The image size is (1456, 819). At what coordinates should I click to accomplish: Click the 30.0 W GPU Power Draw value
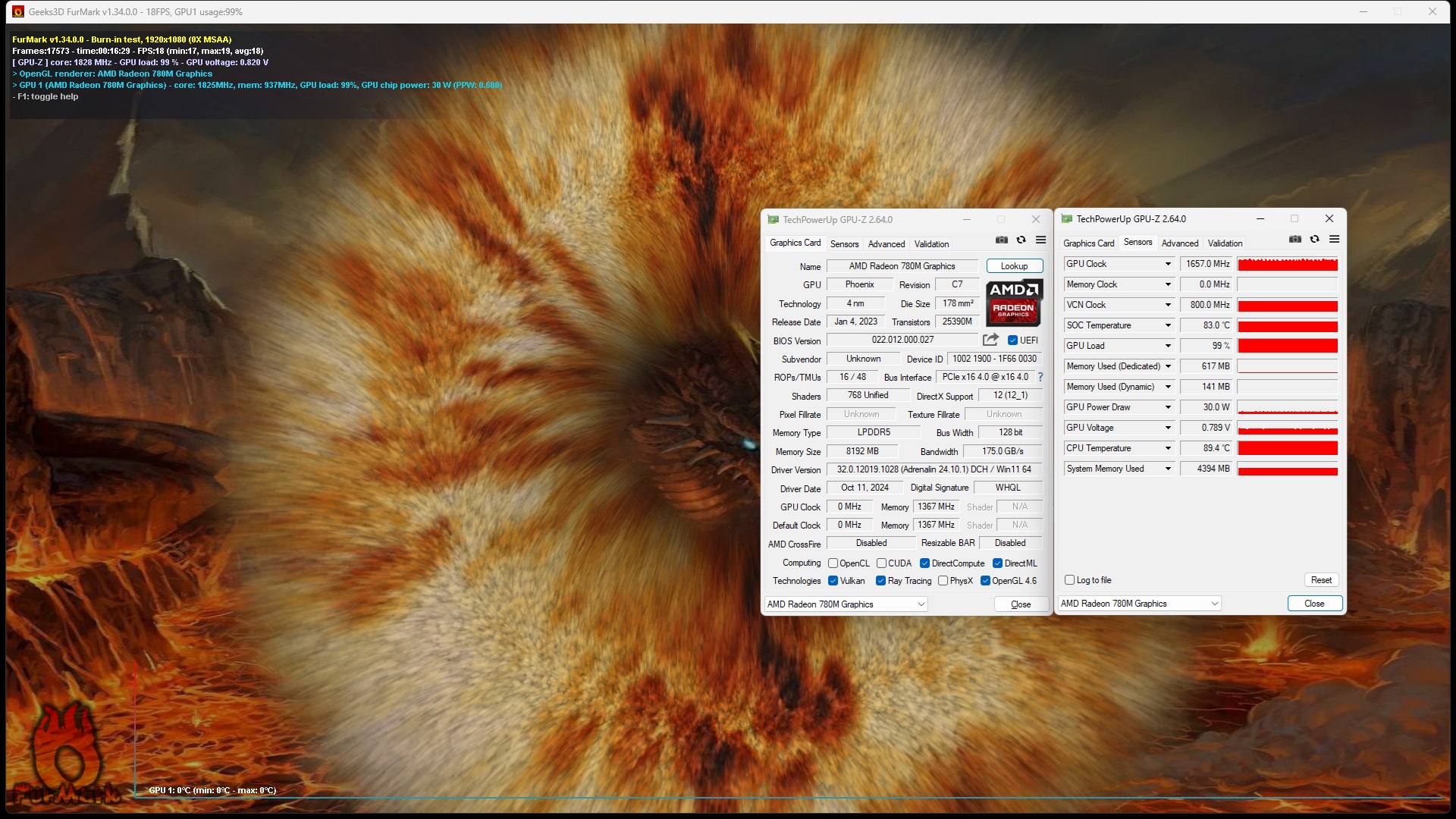(x=1207, y=407)
